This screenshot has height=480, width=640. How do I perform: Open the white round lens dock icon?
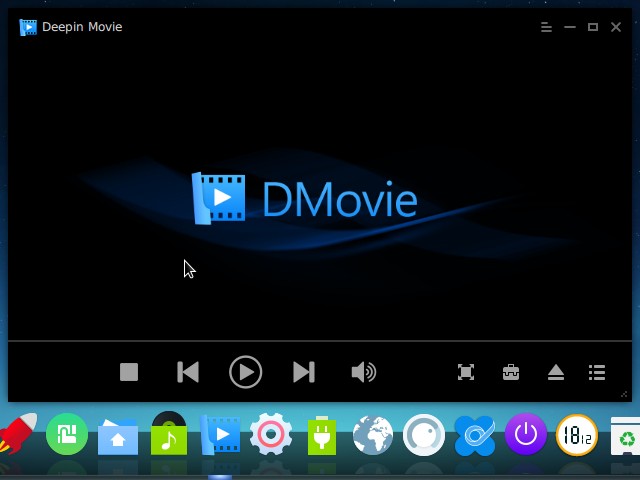coord(424,435)
